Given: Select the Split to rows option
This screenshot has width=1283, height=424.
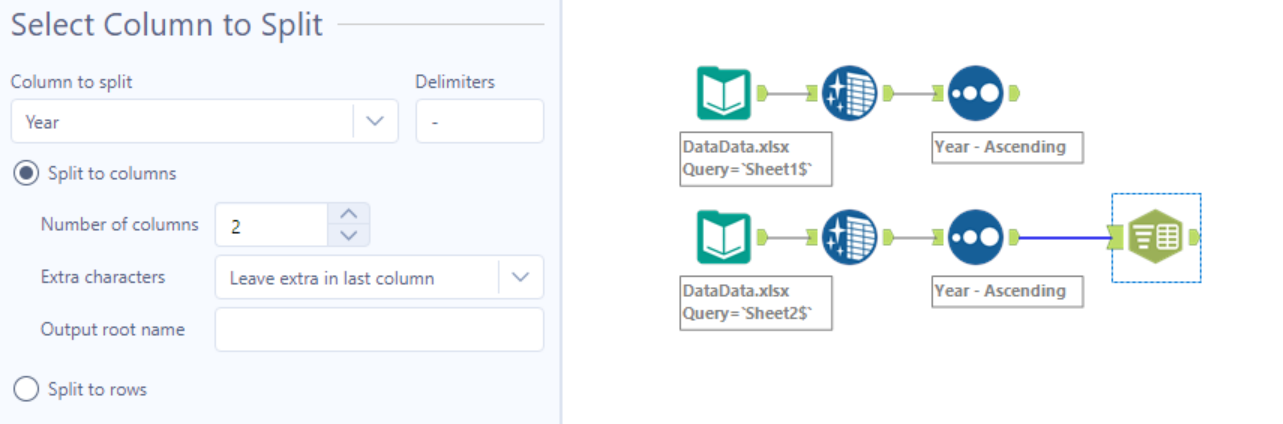Looking at the screenshot, I should coord(27,389).
